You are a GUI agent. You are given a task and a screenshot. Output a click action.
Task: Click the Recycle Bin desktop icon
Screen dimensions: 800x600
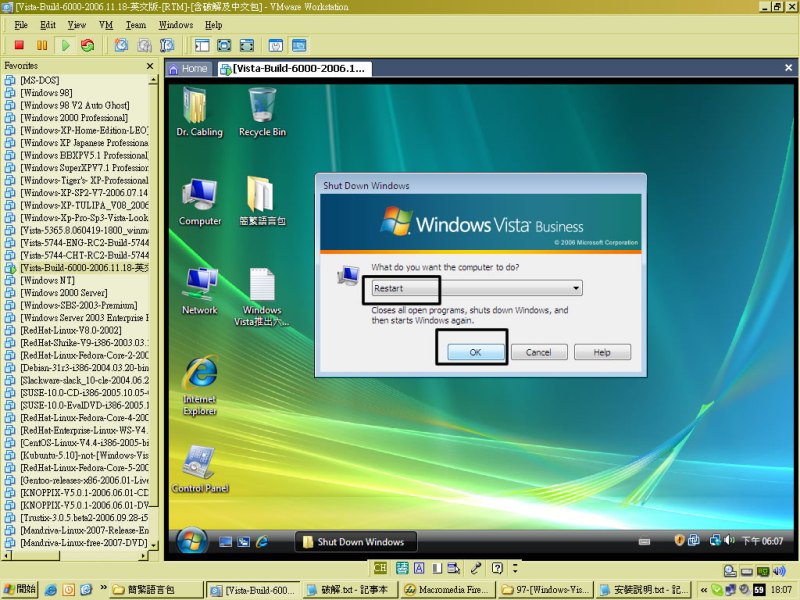(x=262, y=112)
